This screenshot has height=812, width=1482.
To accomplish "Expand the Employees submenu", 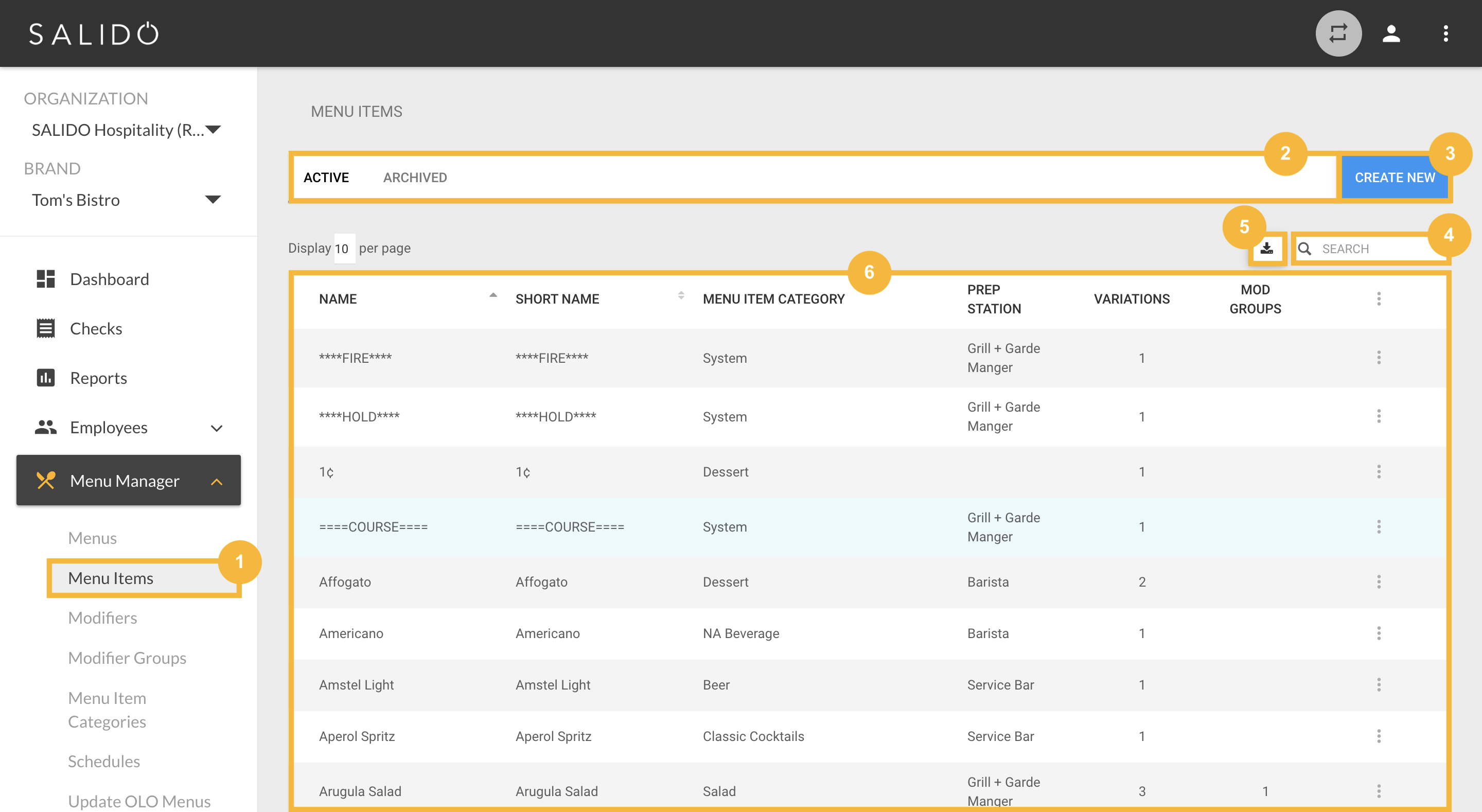I will coord(216,428).
